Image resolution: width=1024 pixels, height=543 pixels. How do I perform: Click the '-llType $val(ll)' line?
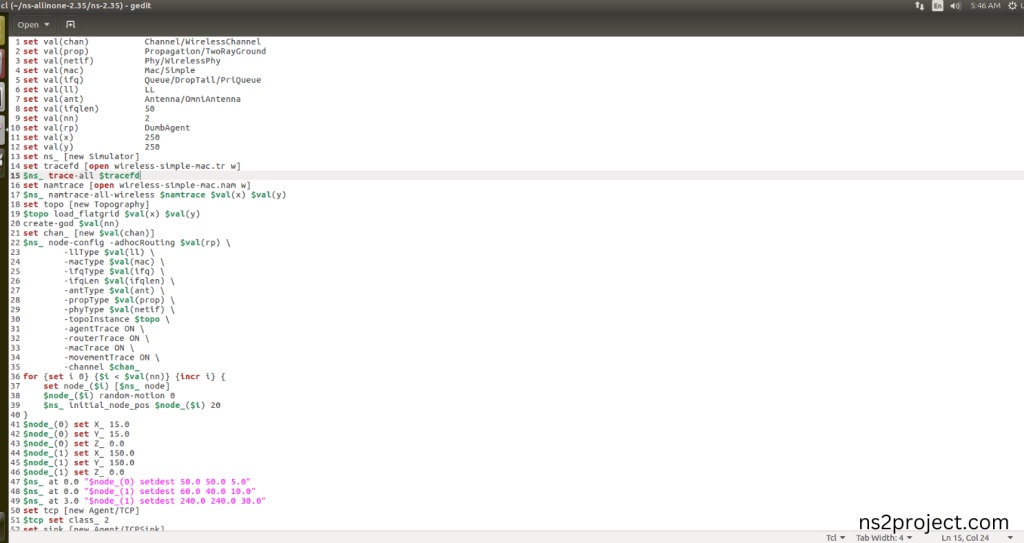click(109, 252)
